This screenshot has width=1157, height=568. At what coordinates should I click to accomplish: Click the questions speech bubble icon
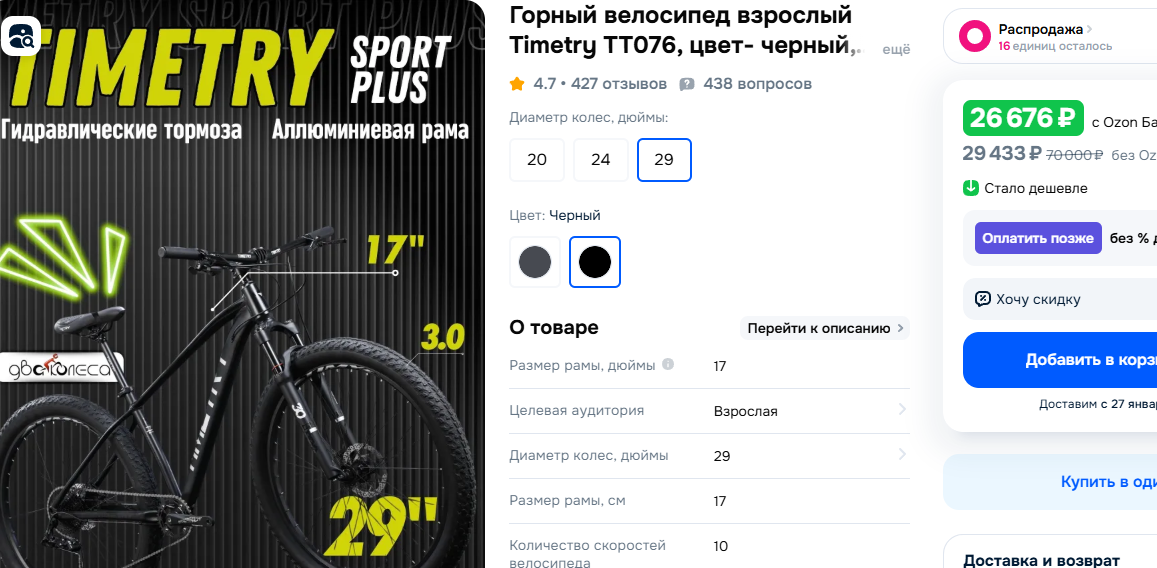(687, 84)
